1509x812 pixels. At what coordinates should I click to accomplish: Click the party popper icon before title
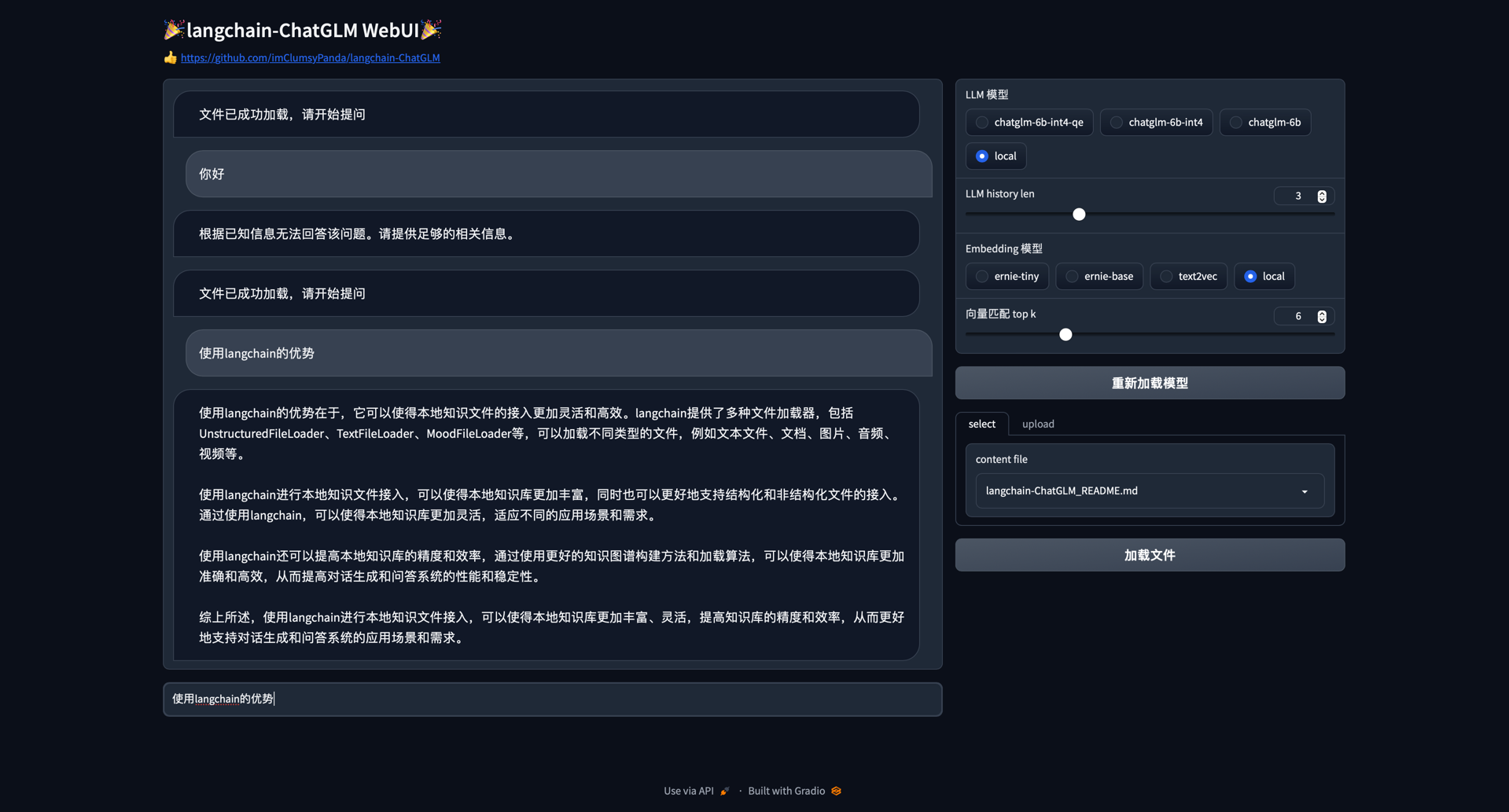pyautogui.click(x=173, y=30)
